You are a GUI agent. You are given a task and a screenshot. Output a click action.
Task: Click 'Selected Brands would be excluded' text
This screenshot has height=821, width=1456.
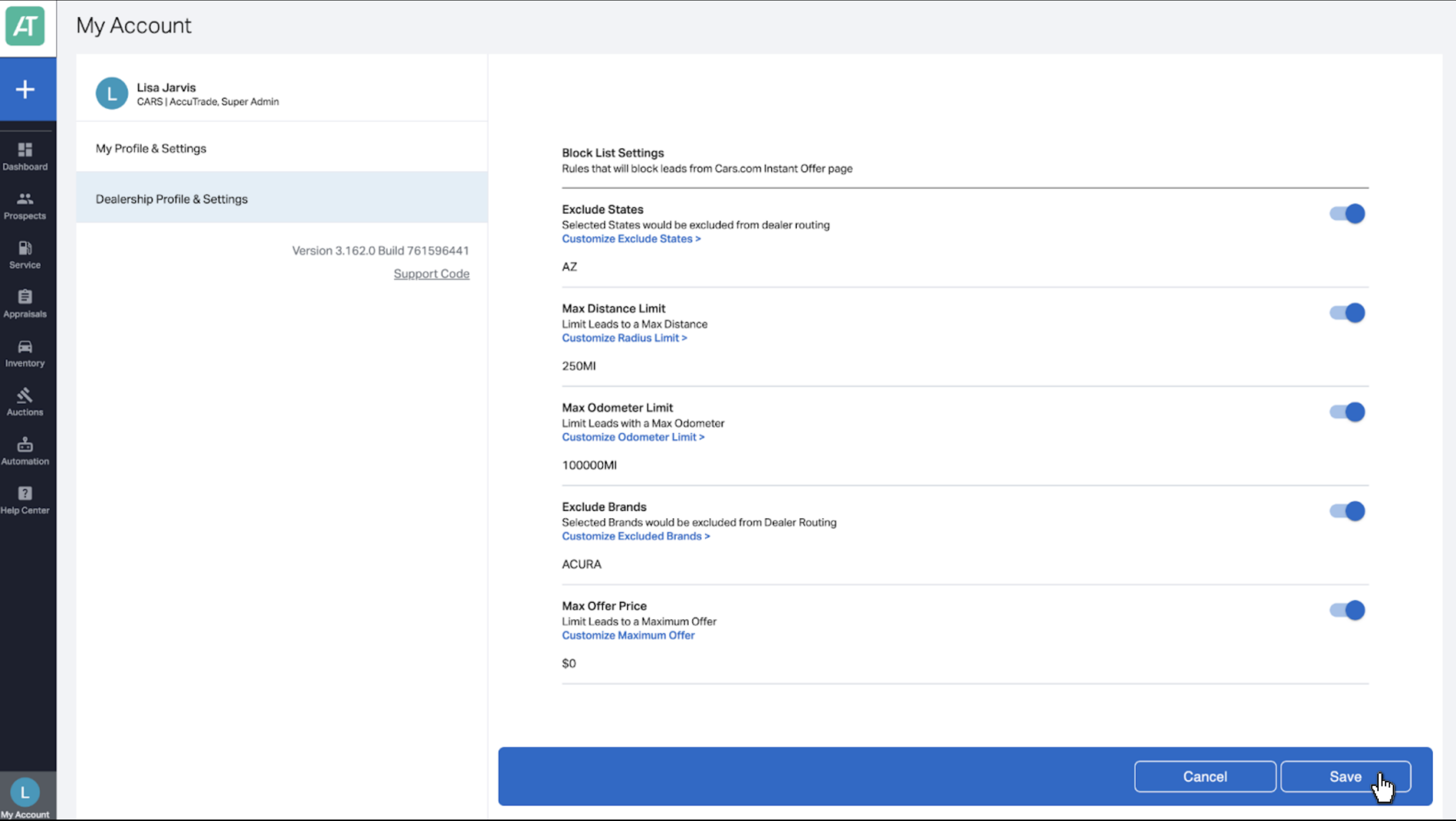pyautogui.click(x=699, y=523)
